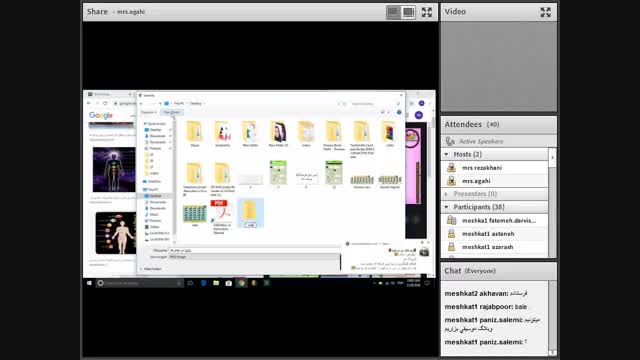640x360 pixels.
Task: Expand the Presenters (0) group
Action: point(447,194)
